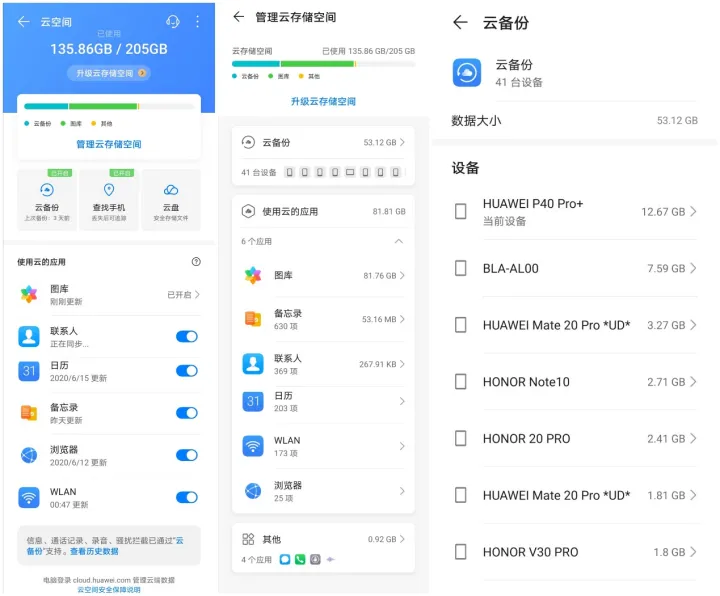The width and height of the screenshot is (720, 596).
Task: Open 管理云存储空间 link
Action: tap(109, 144)
